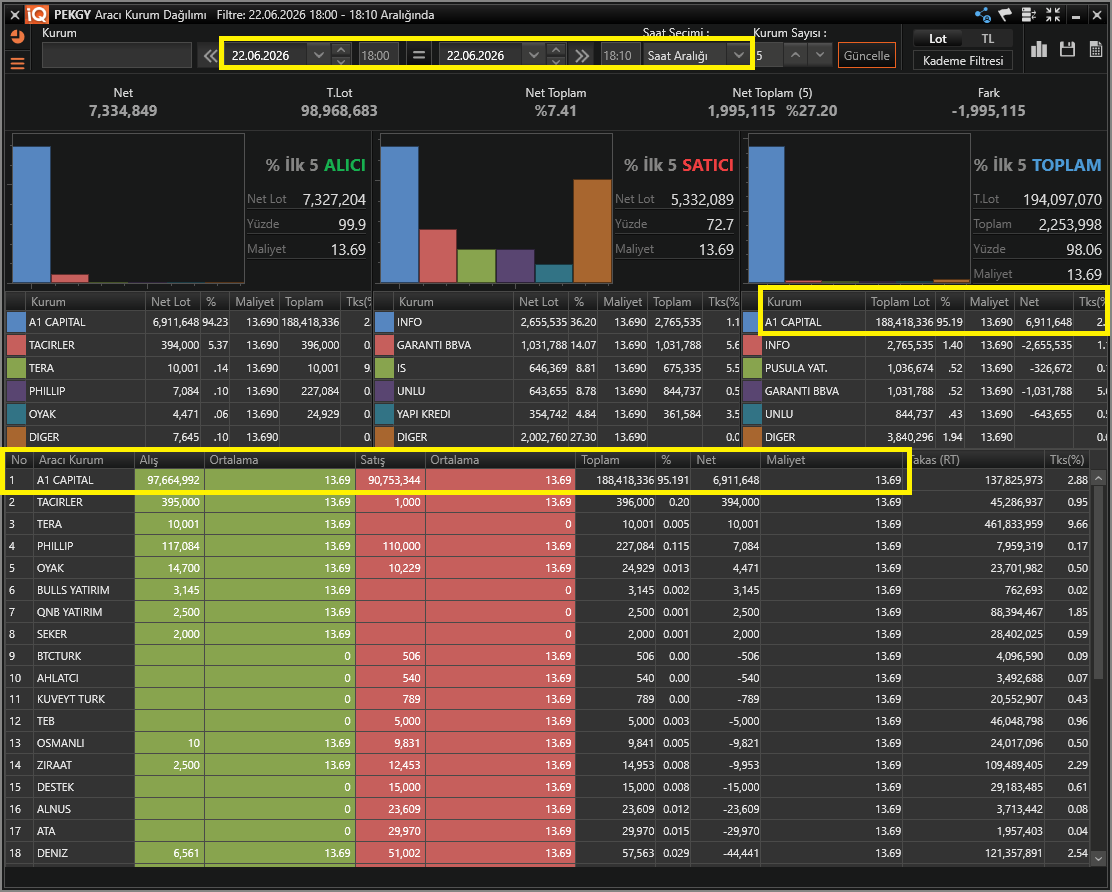Image resolution: width=1112 pixels, height=892 pixels.
Task: Click the server transfer icon in title bar
Action: 1029,15
